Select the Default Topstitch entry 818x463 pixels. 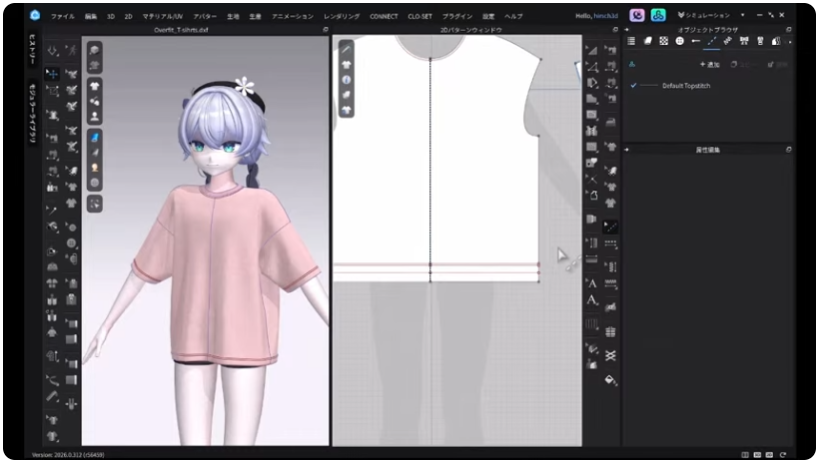(x=686, y=86)
